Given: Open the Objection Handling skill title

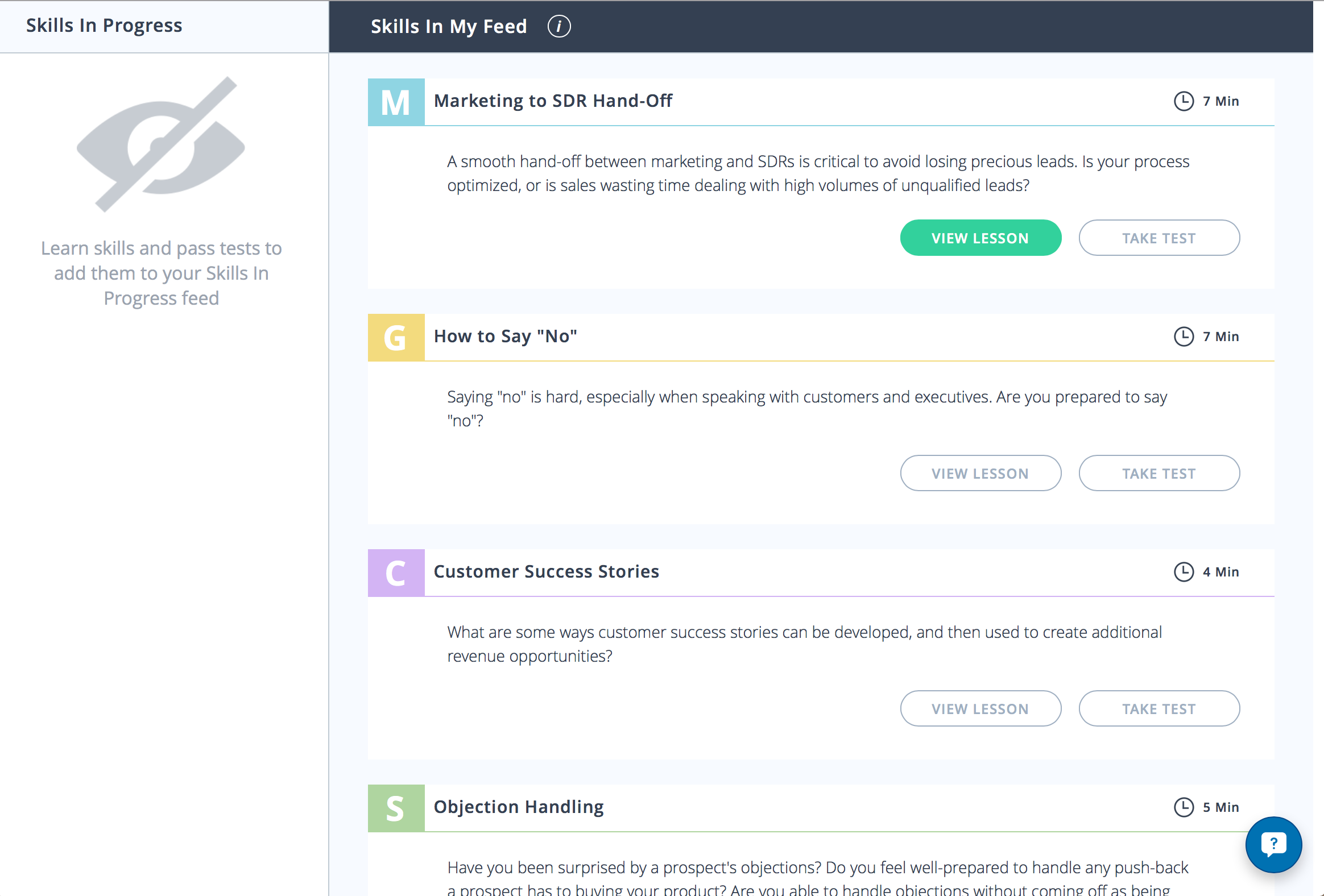Looking at the screenshot, I should point(519,807).
